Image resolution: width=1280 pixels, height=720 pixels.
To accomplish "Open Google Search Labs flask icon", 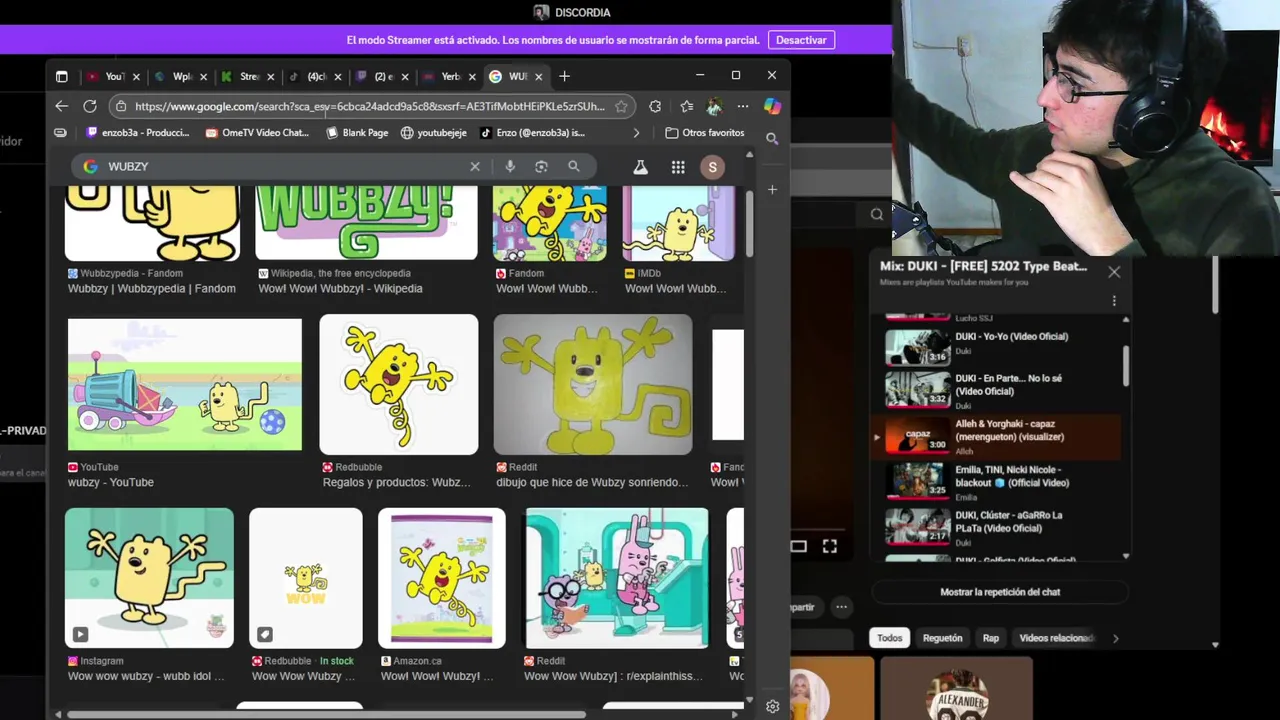I will click(x=641, y=167).
